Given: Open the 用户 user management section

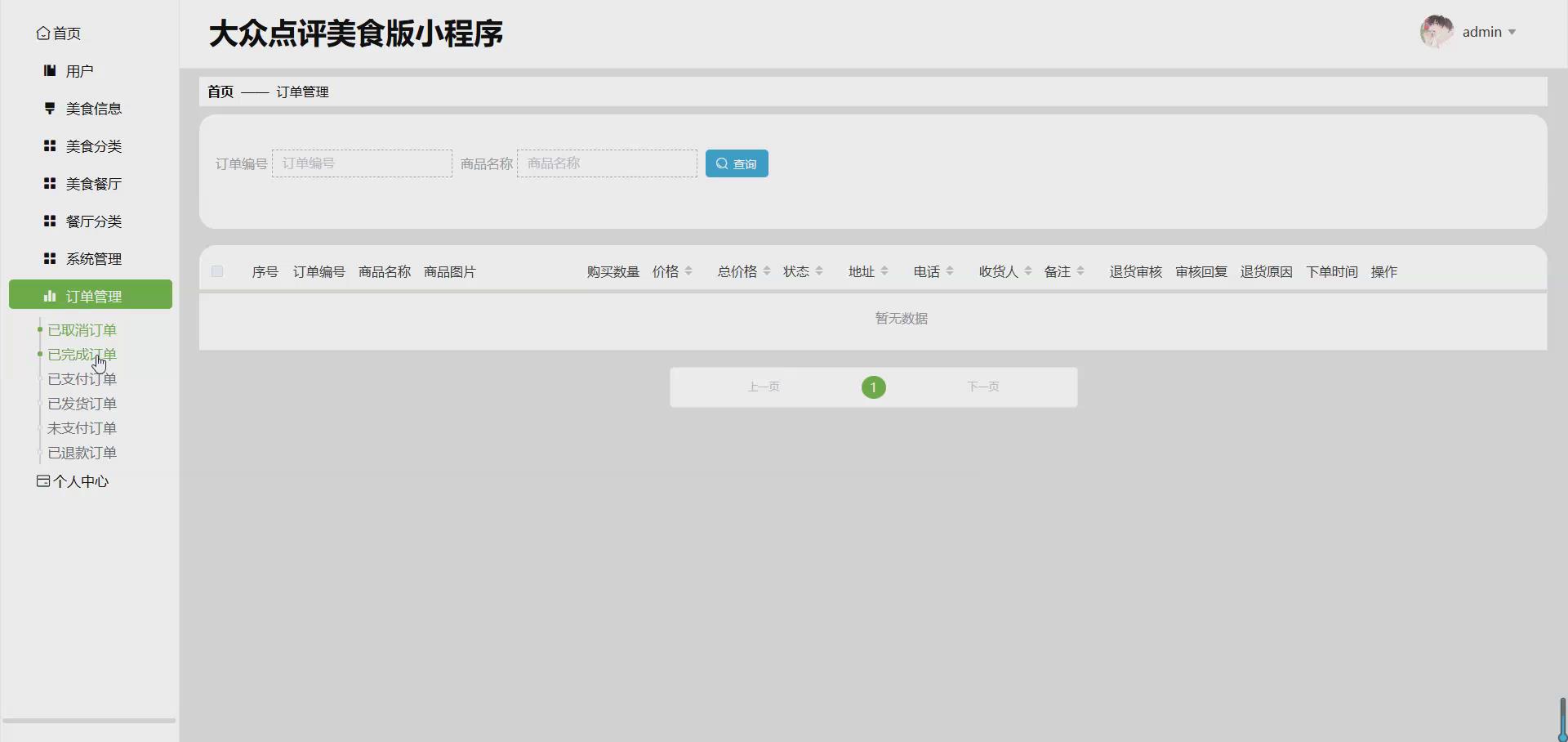Looking at the screenshot, I should tap(49, 70).
